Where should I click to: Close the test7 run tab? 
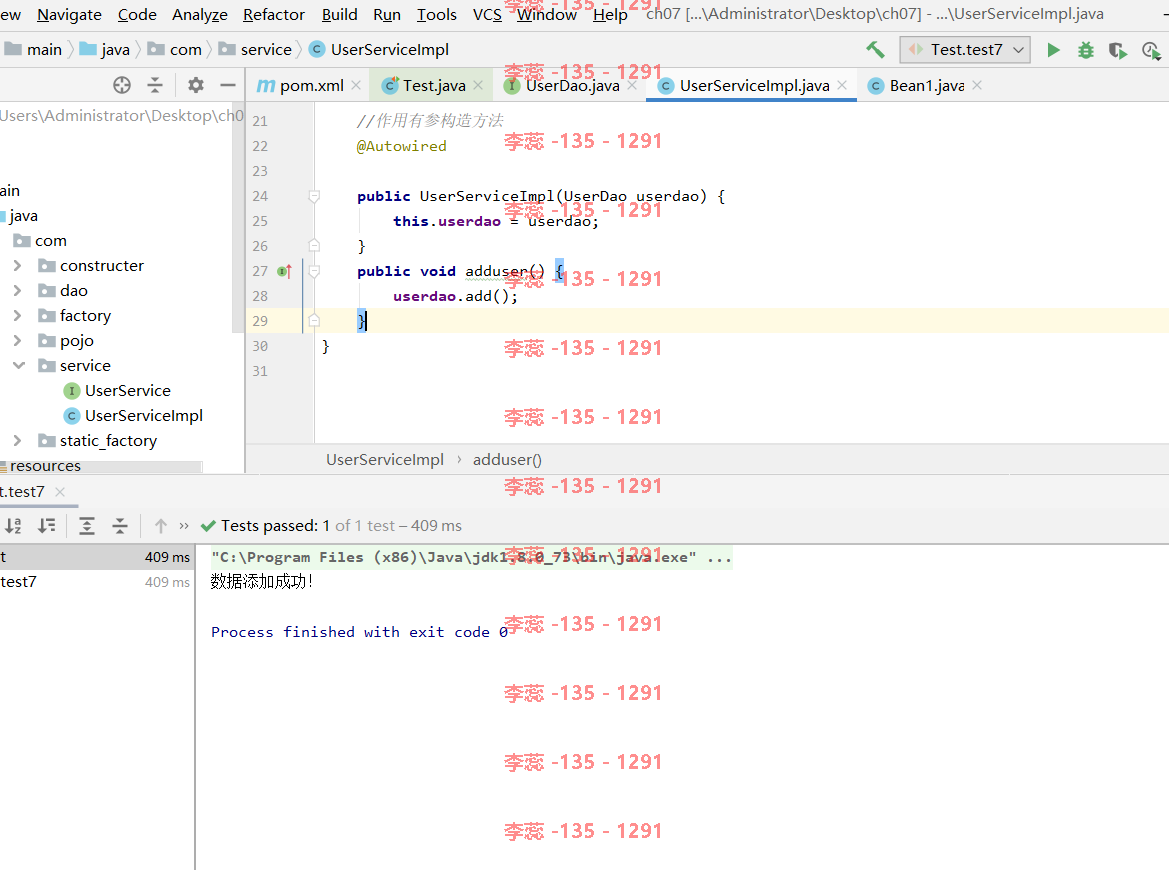point(60,492)
